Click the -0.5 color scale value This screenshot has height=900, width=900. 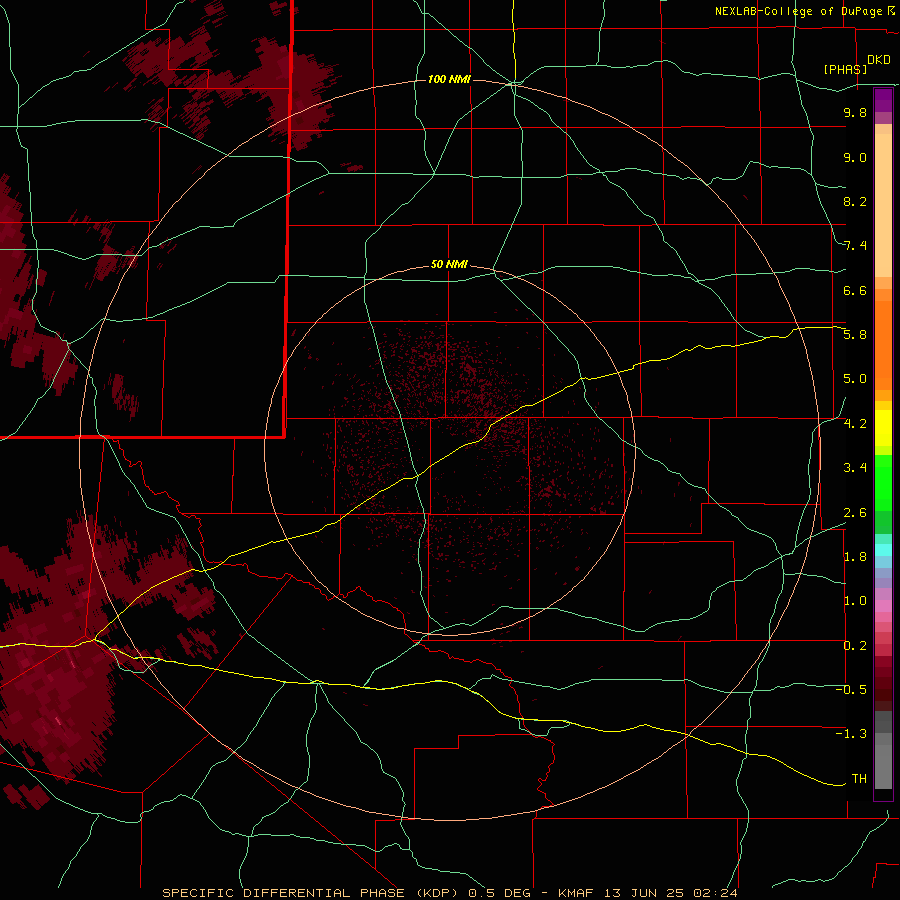(x=851, y=690)
